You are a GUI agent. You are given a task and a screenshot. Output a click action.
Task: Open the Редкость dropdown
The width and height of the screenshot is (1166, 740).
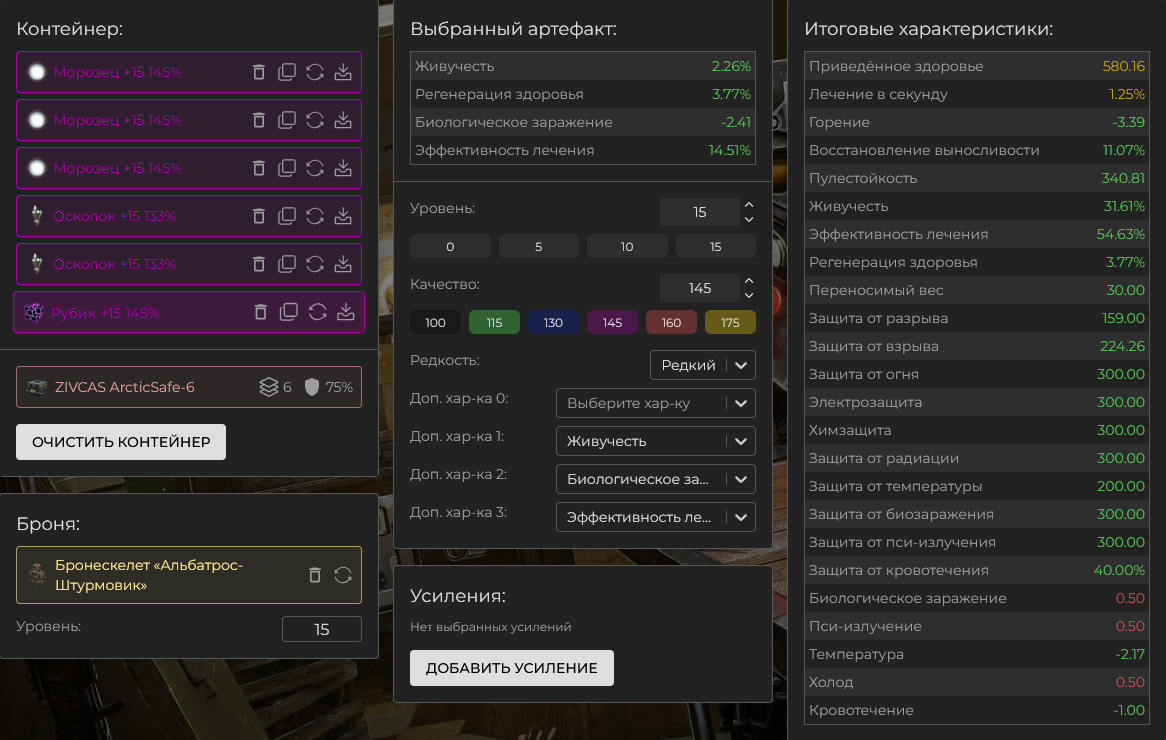[x=702, y=365]
